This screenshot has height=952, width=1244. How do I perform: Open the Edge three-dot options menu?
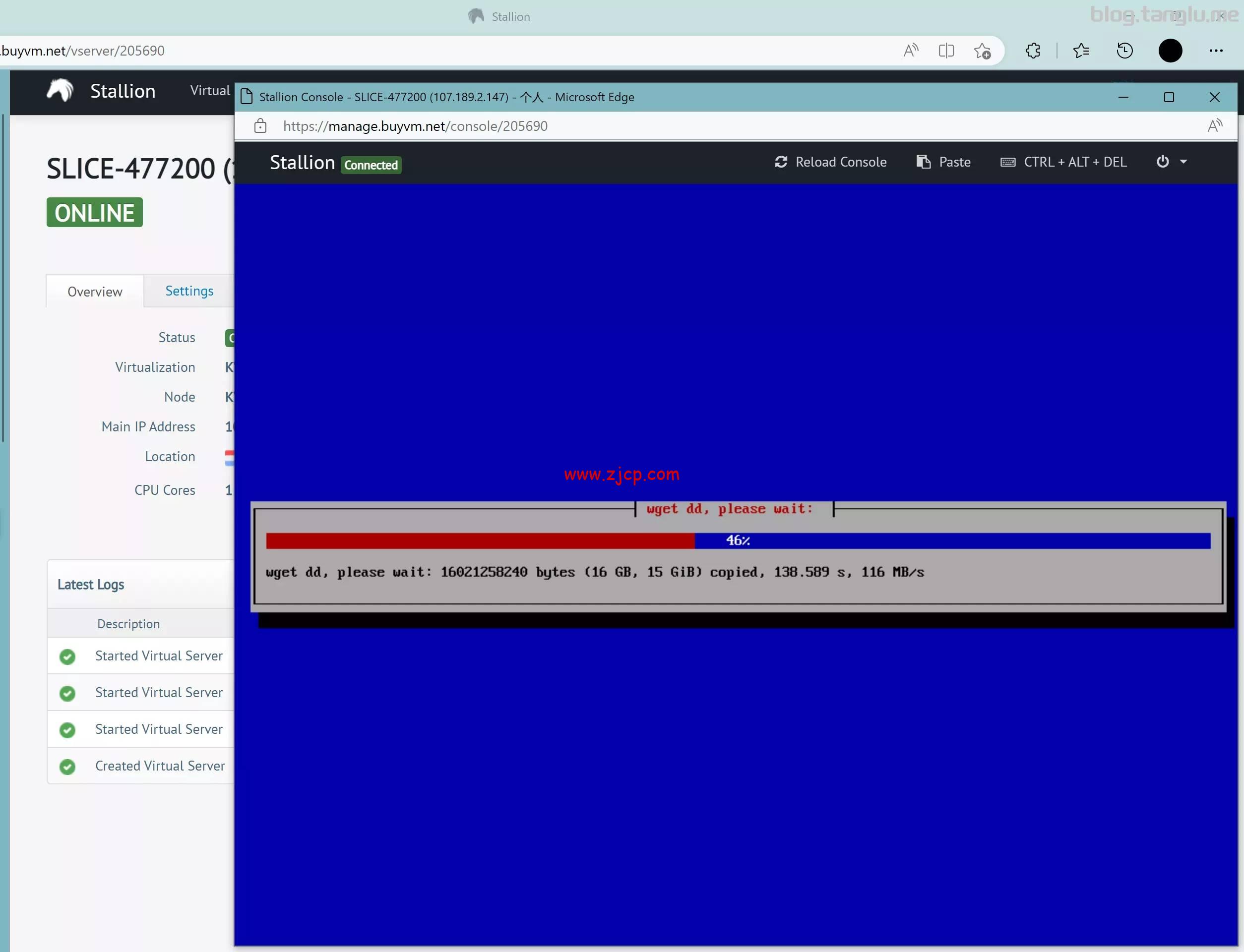tap(1217, 51)
